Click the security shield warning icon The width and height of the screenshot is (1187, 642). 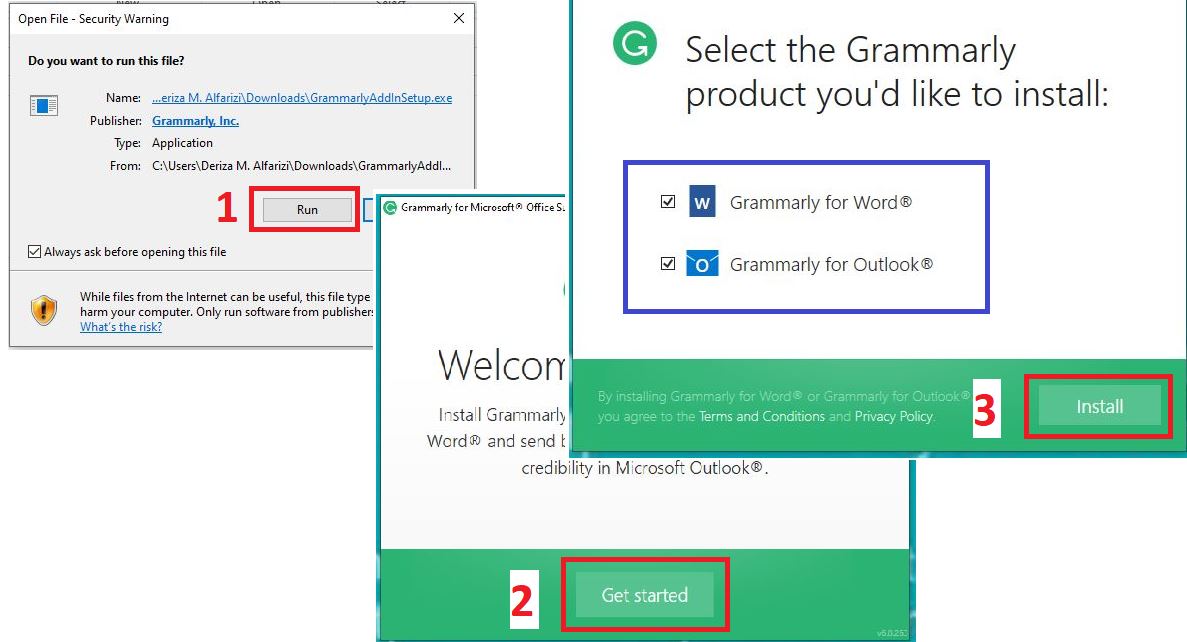tap(44, 310)
